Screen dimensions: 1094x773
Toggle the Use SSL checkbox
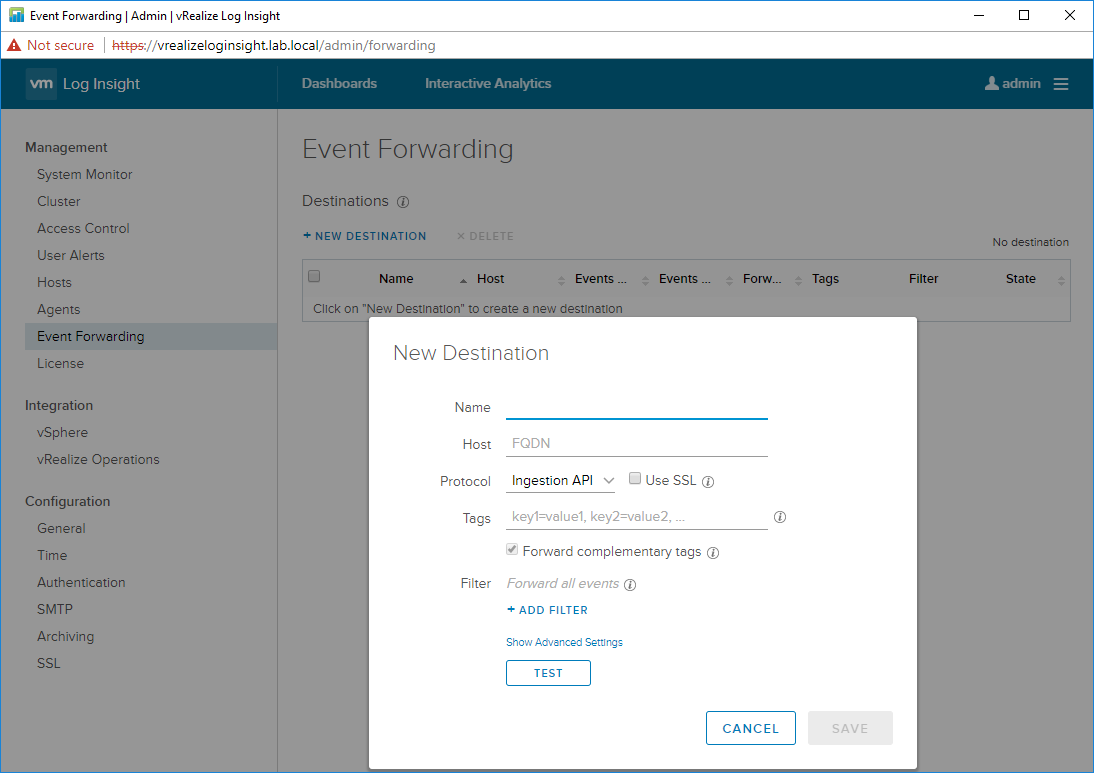click(x=635, y=479)
